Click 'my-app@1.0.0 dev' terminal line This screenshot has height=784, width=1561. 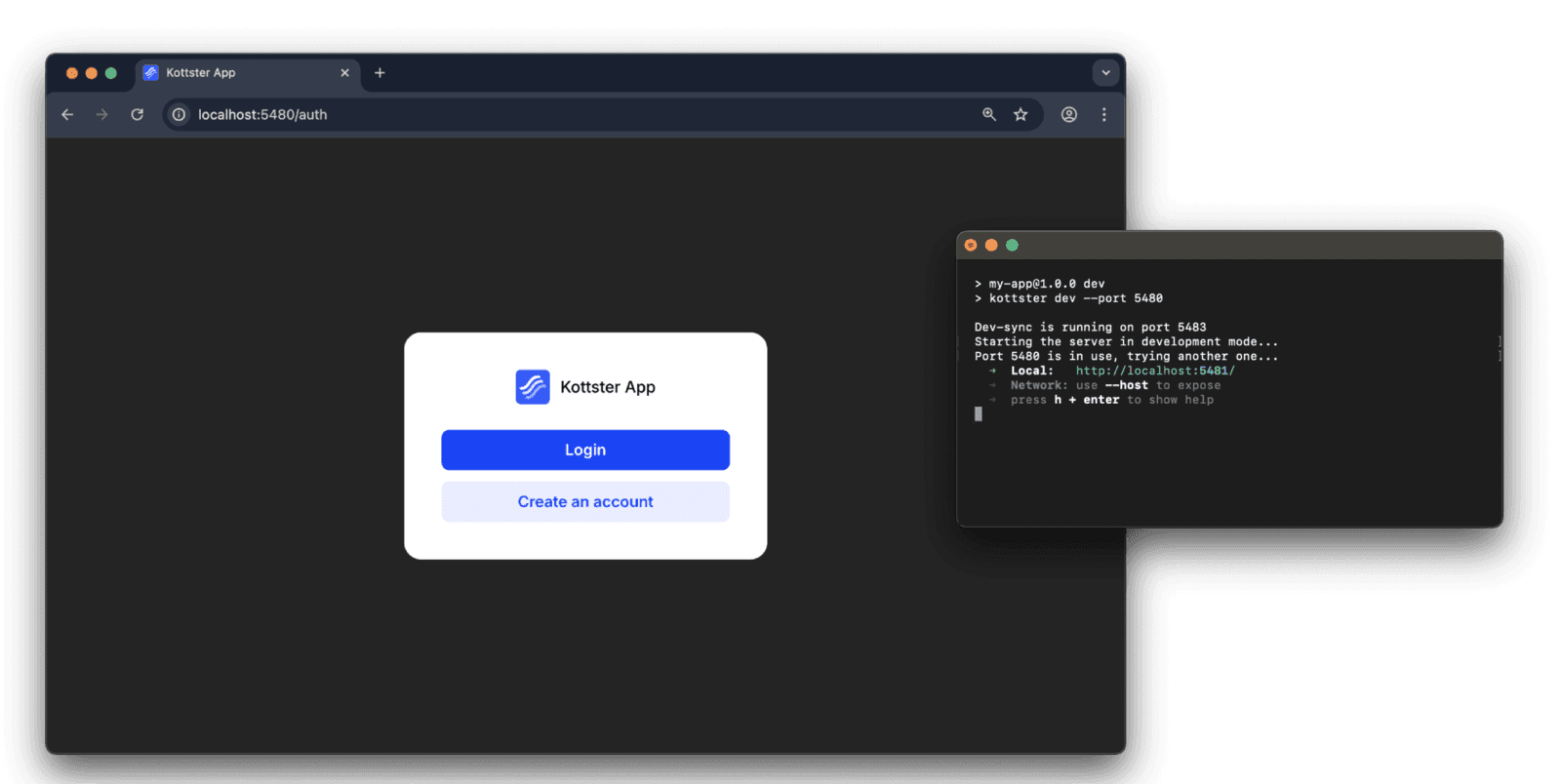click(x=1039, y=284)
